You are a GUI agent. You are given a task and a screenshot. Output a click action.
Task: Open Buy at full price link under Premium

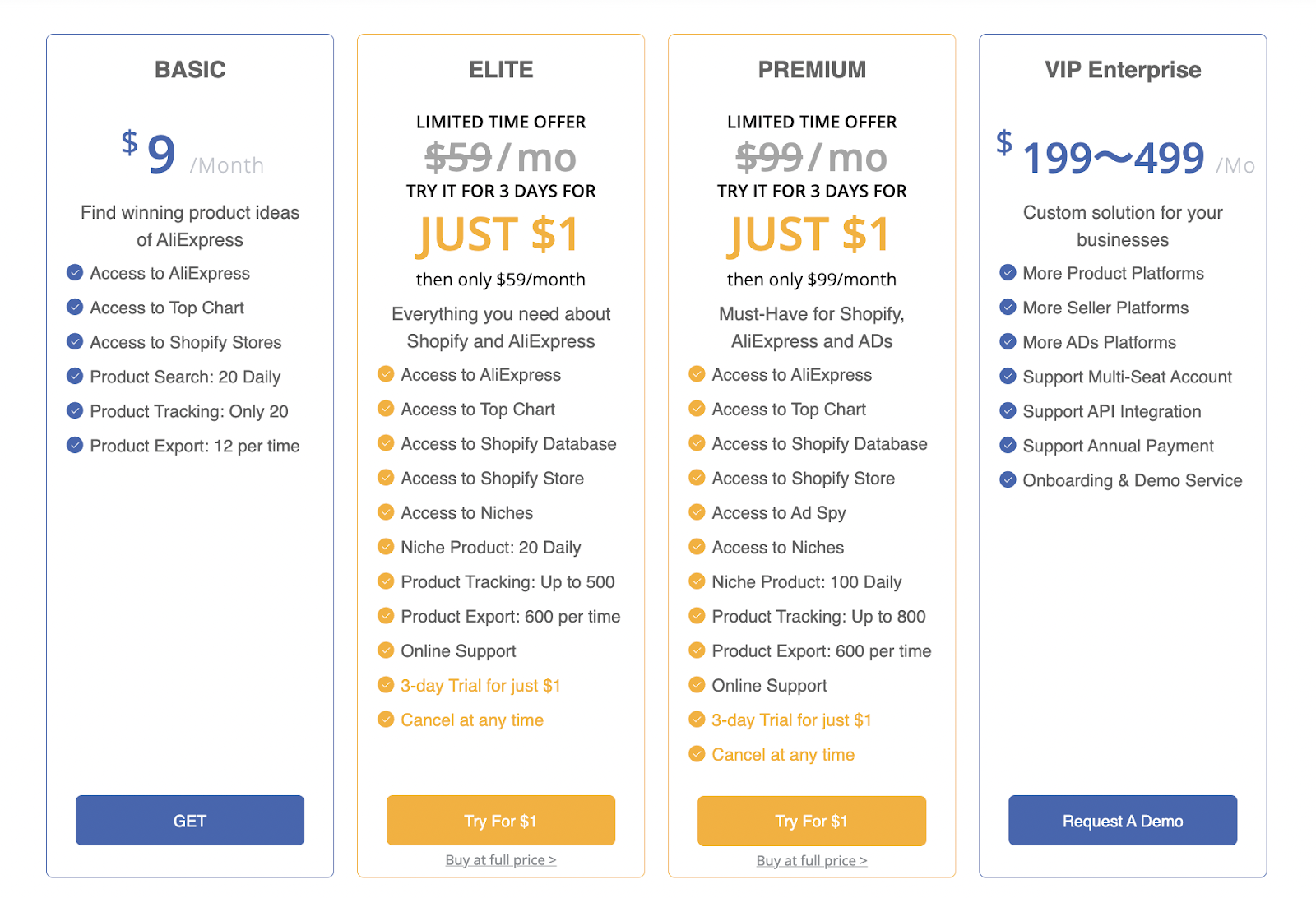click(x=812, y=860)
